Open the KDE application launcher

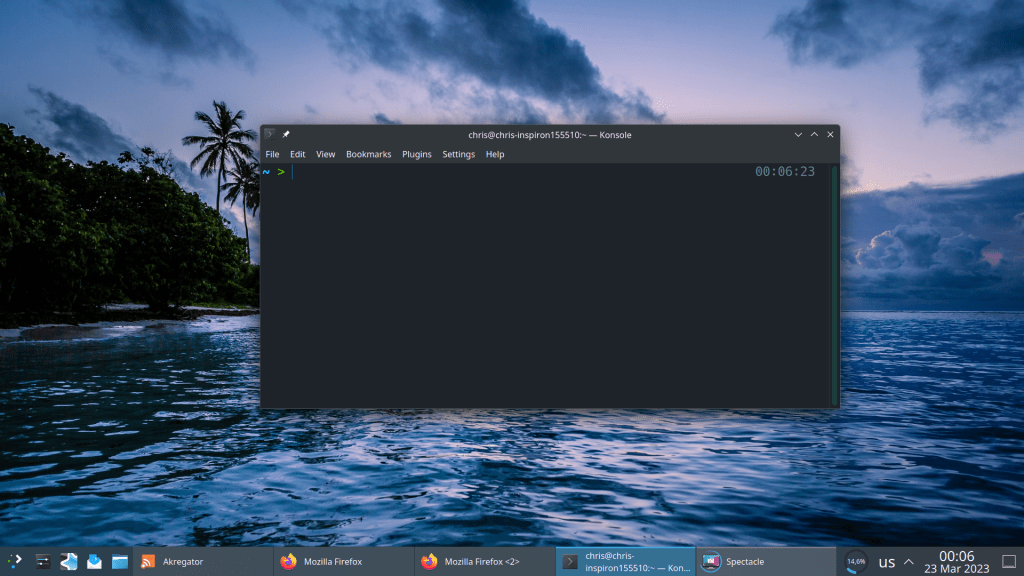[15, 562]
